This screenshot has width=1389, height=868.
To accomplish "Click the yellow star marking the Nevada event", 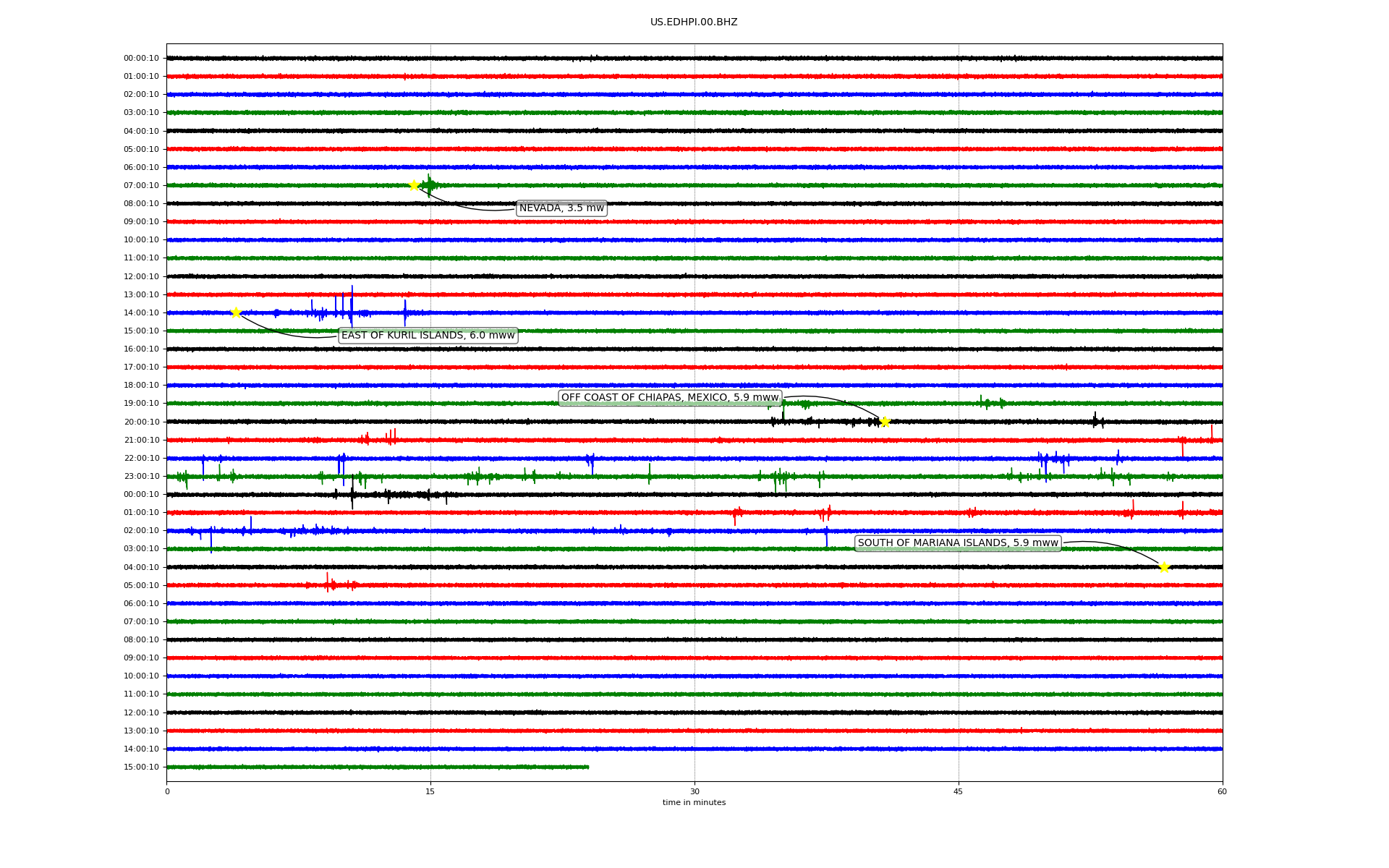I will (414, 185).
